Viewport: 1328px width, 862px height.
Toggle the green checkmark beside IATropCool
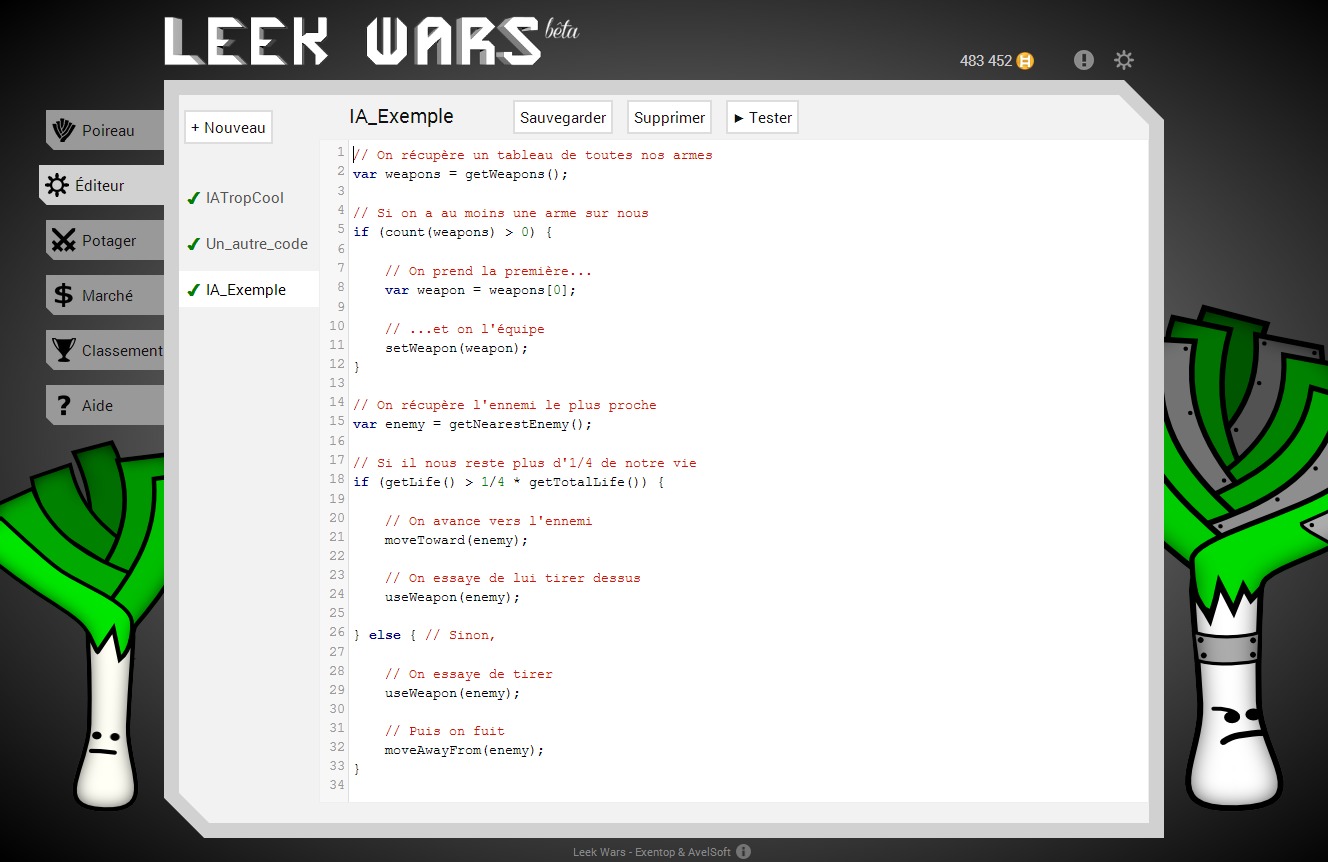pyautogui.click(x=193, y=198)
